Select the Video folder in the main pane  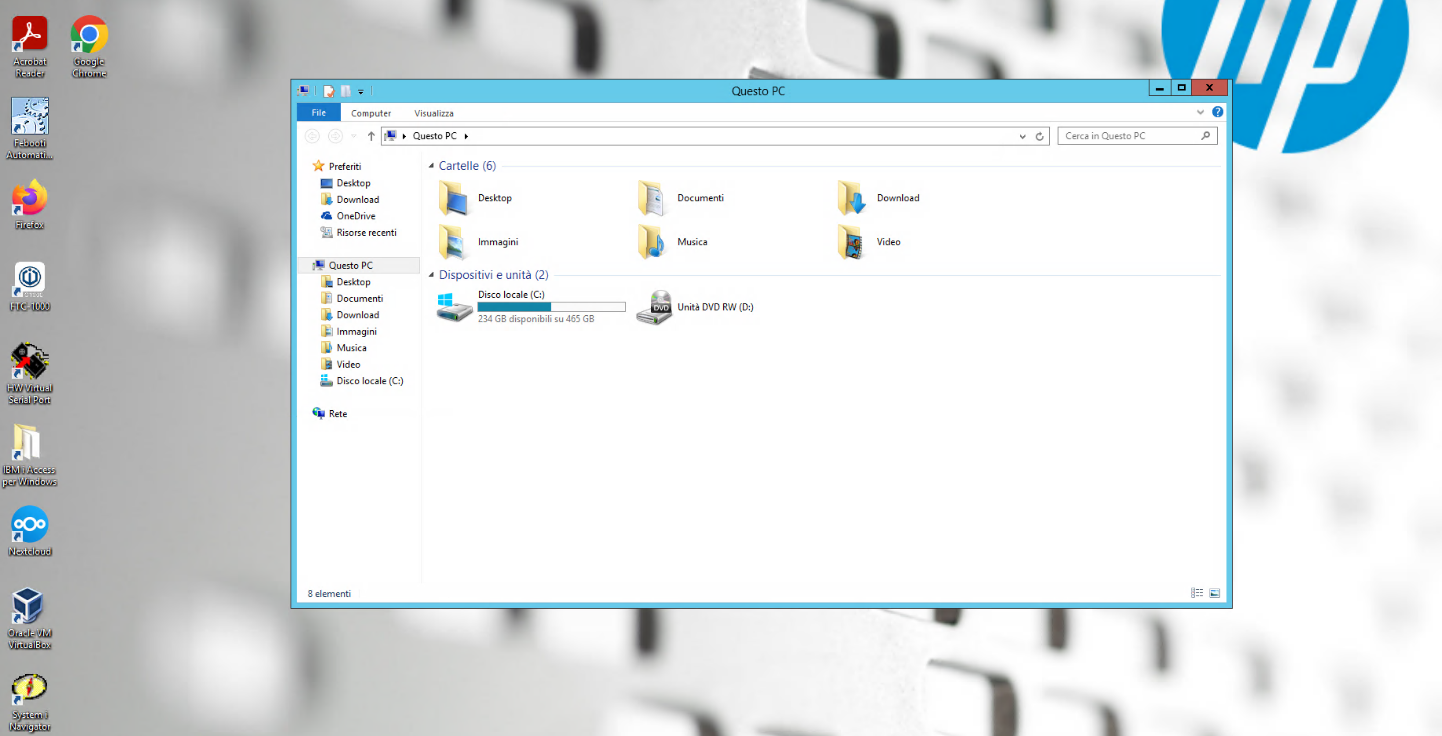pos(870,242)
